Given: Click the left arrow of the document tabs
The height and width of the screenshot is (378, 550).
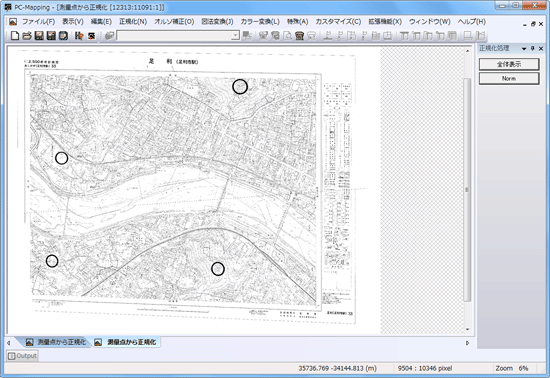Looking at the screenshot, I should (x=9, y=343).
